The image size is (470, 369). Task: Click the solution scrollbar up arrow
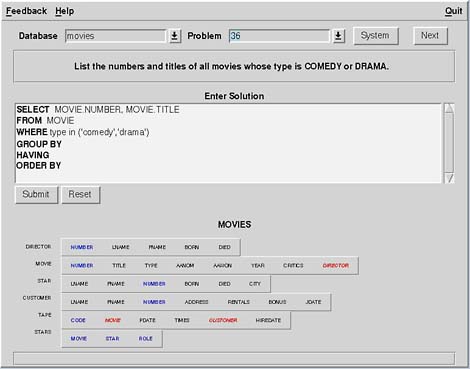tap(449, 108)
